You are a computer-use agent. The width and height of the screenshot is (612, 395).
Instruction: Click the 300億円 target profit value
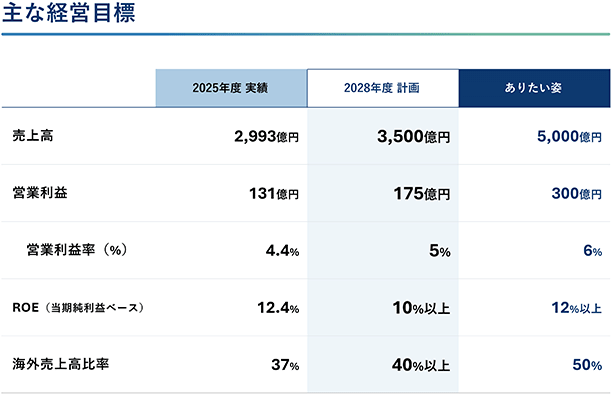(577, 193)
